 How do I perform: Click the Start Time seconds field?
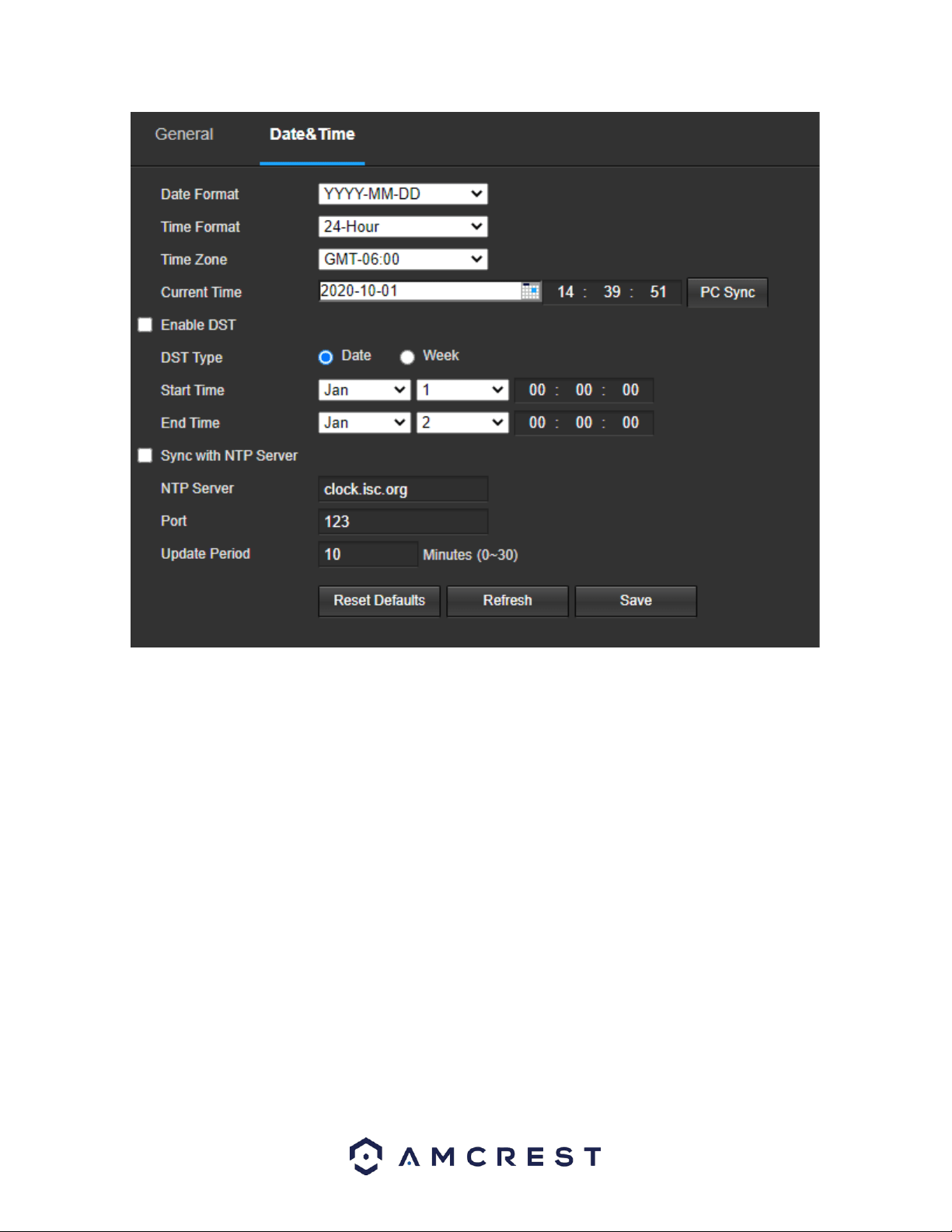click(x=630, y=390)
